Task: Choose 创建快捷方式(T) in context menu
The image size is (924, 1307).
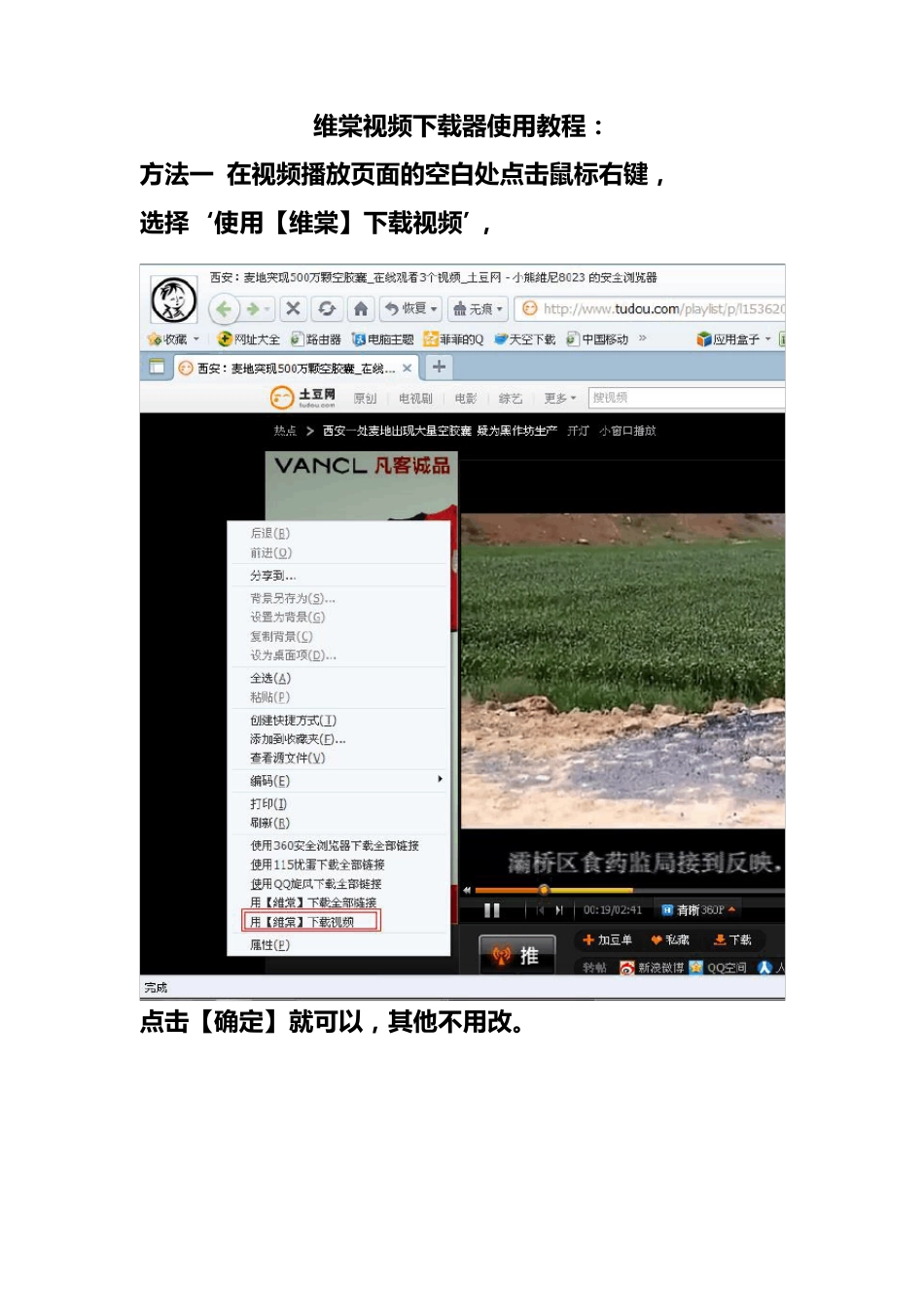Action: (338, 721)
